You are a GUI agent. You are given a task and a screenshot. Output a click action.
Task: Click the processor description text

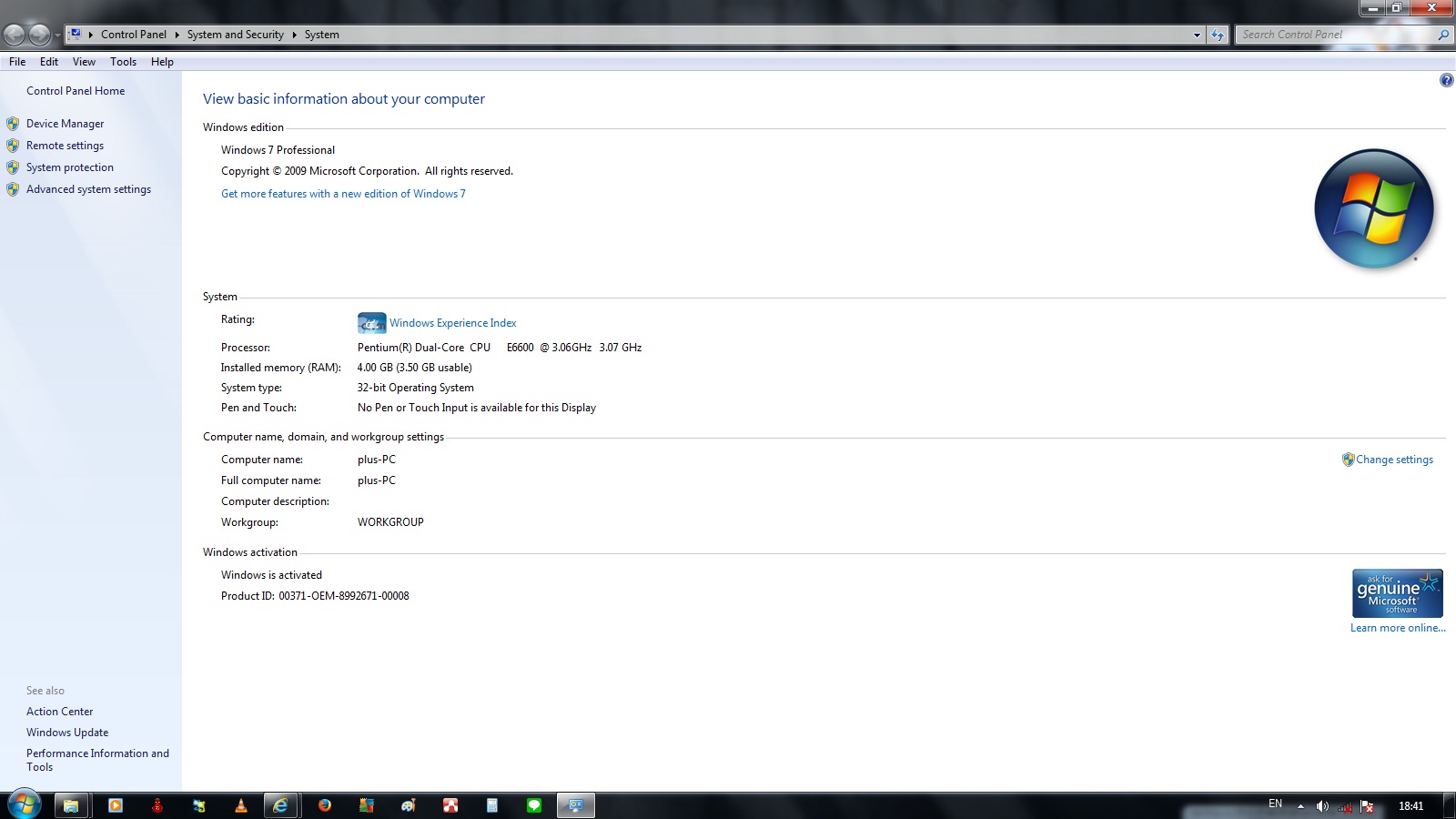tap(500, 348)
